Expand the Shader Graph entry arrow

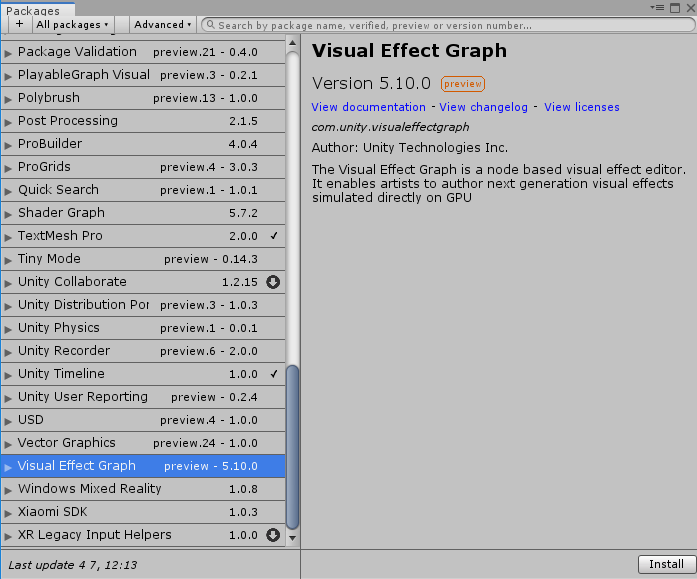8,215
